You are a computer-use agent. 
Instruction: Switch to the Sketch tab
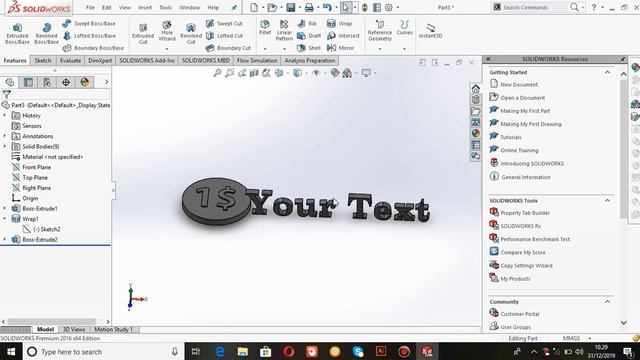click(x=43, y=60)
